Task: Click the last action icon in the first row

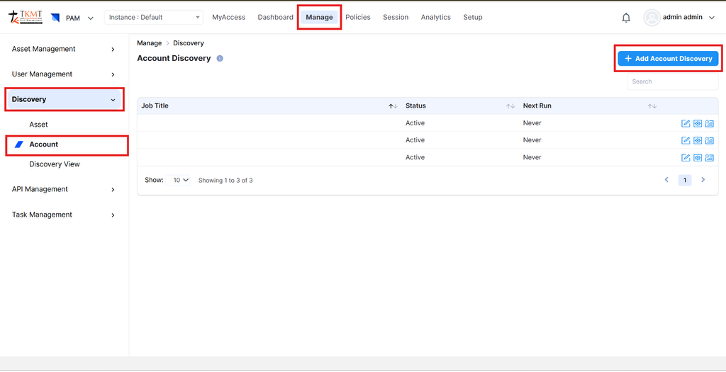Action: [x=709, y=123]
